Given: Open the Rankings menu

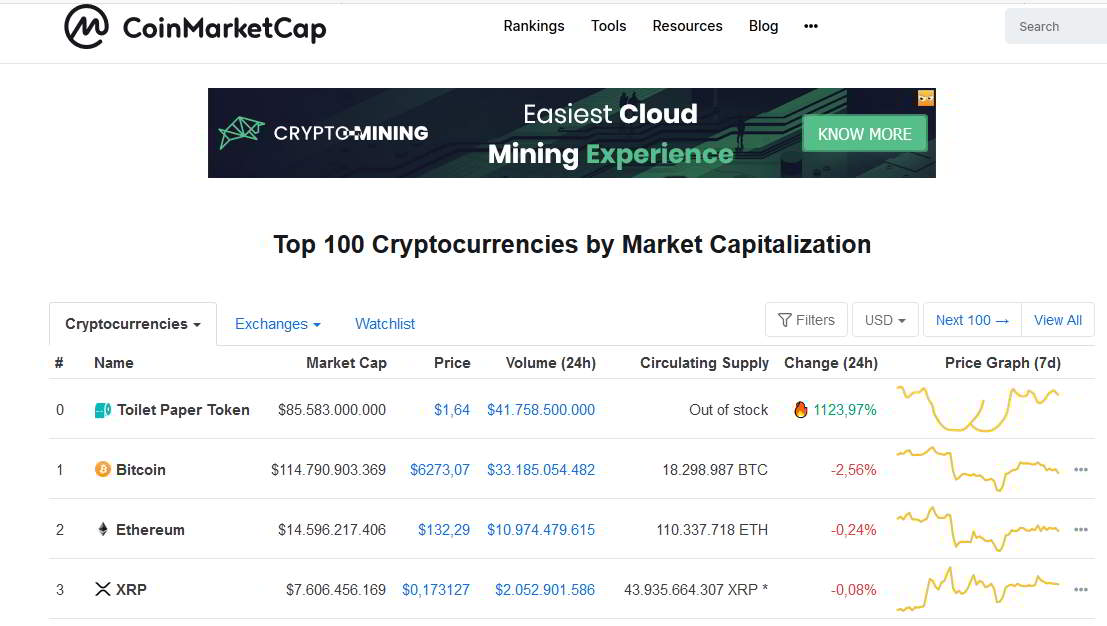Looking at the screenshot, I should coord(534,26).
